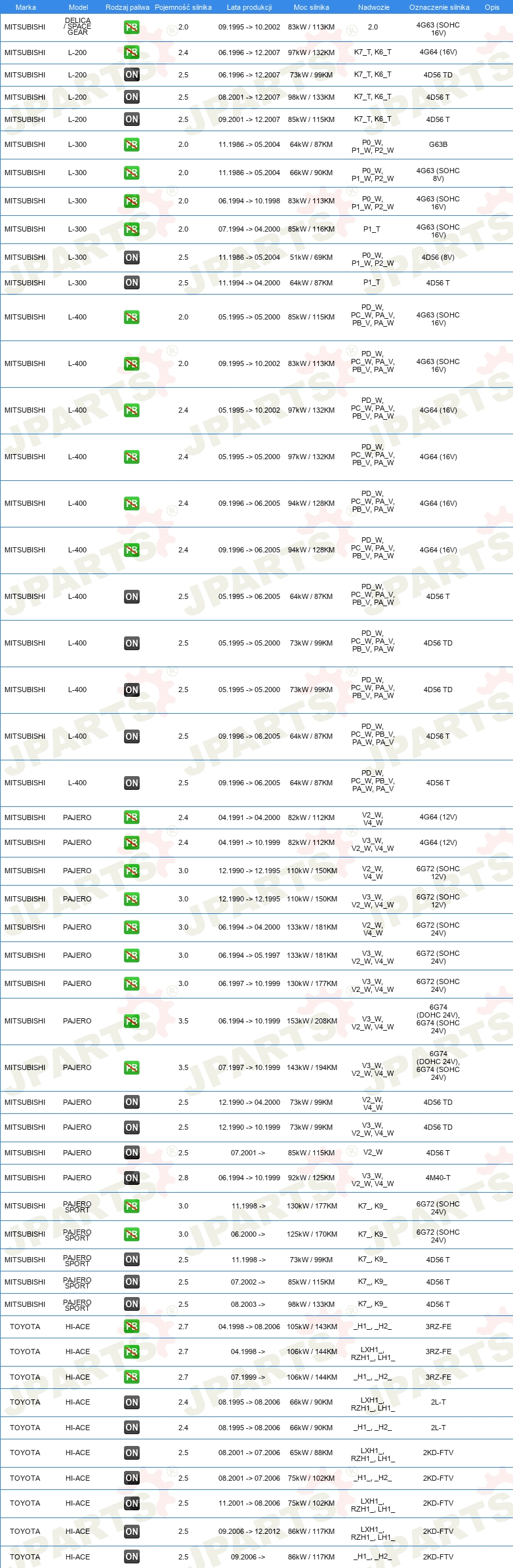Viewport: 513px width, 1568px height.
Task: Select the 09.2006 -> 12.2012 production years cell
Action: pyautogui.click(x=249, y=1531)
